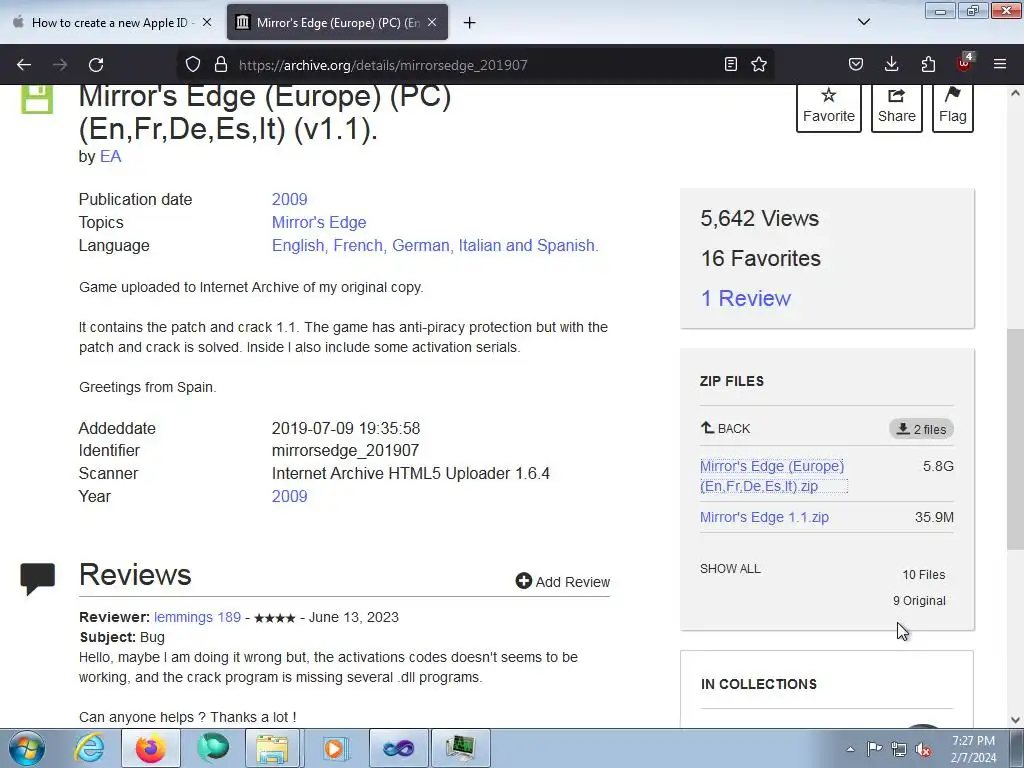1024x768 pixels.
Task: Click the Reviews speech bubble icon
Action: pos(38,579)
